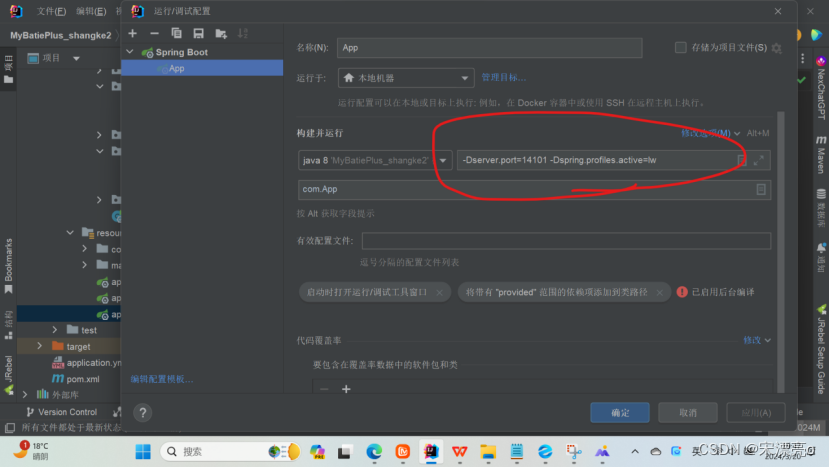Remove the selected configuration with the minus icon
The width and height of the screenshot is (830, 467).
(154, 33)
